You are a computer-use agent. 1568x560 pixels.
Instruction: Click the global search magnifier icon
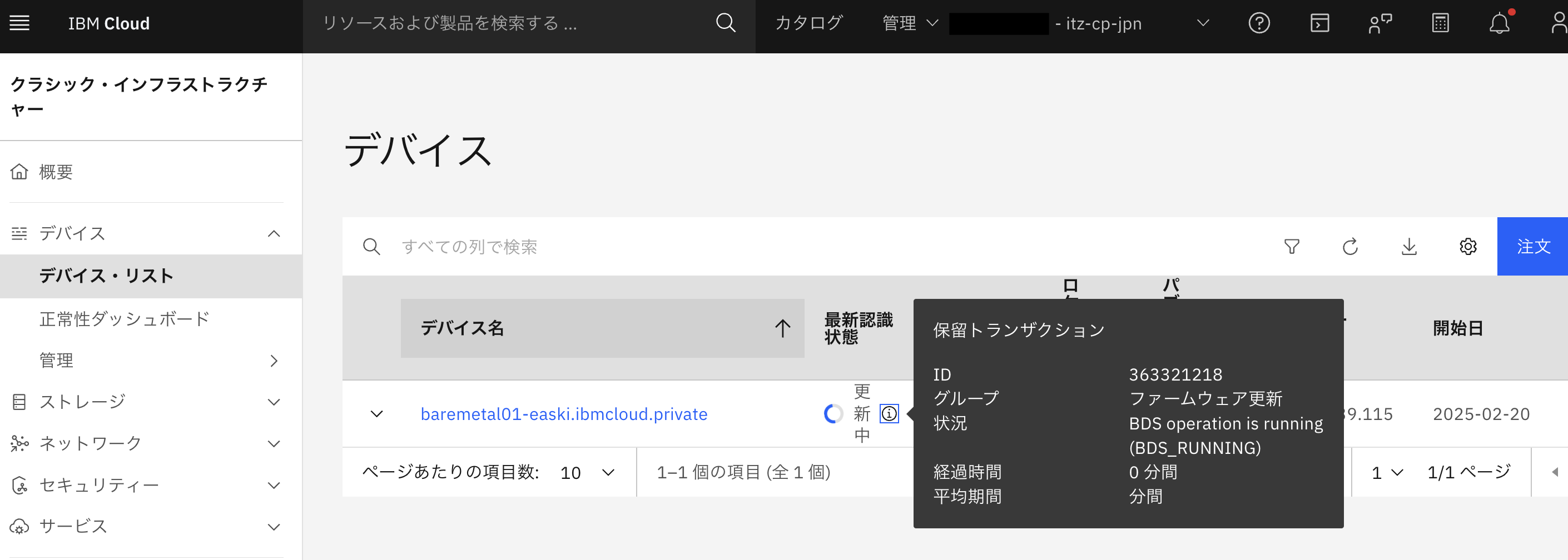point(726,23)
